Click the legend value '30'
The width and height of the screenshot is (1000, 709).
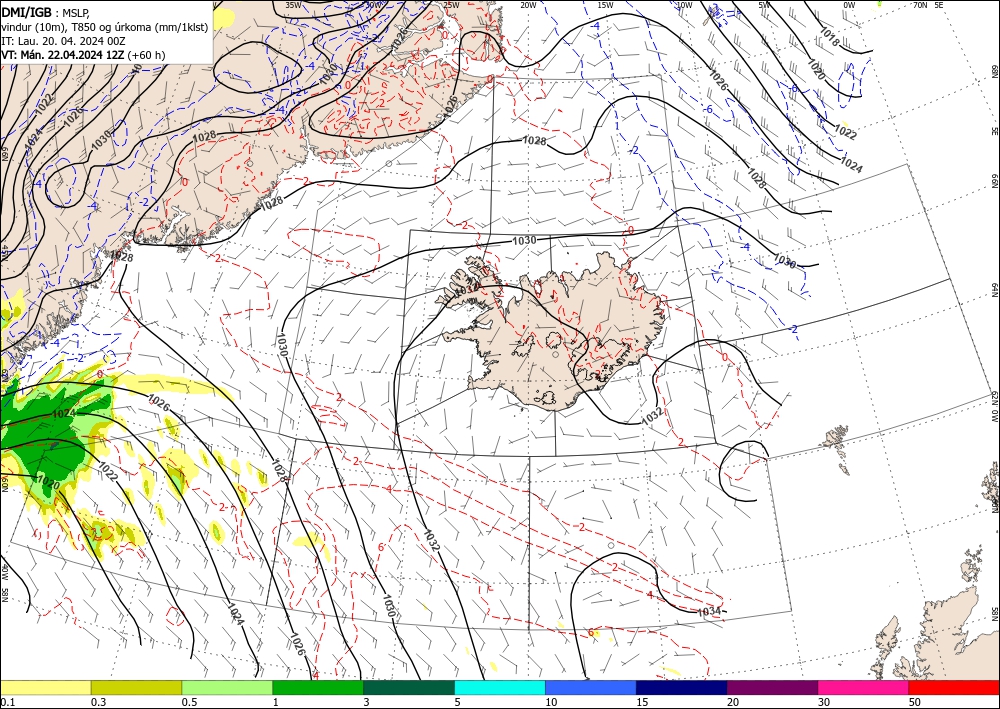[824, 702]
